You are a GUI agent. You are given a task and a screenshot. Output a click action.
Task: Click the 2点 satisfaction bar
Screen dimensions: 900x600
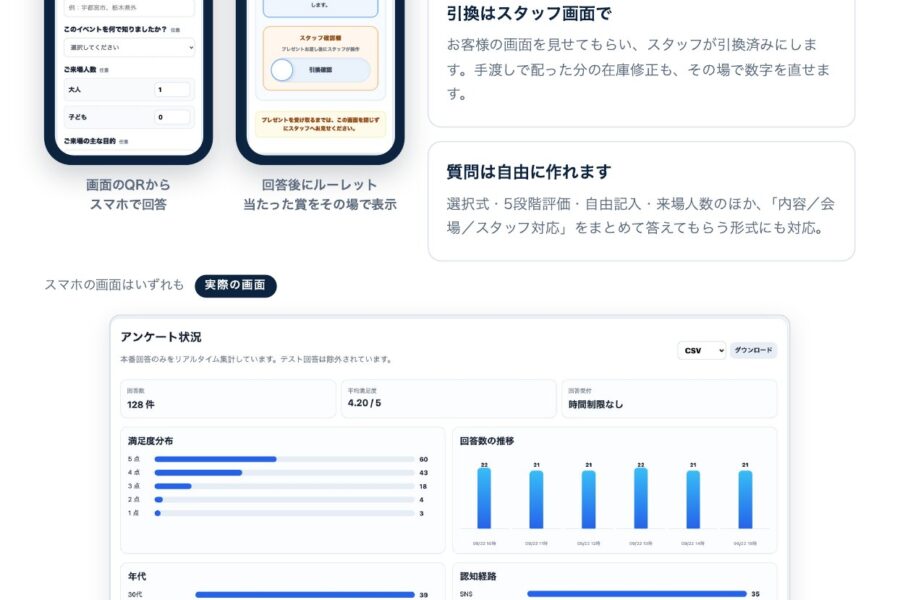coord(284,500)
